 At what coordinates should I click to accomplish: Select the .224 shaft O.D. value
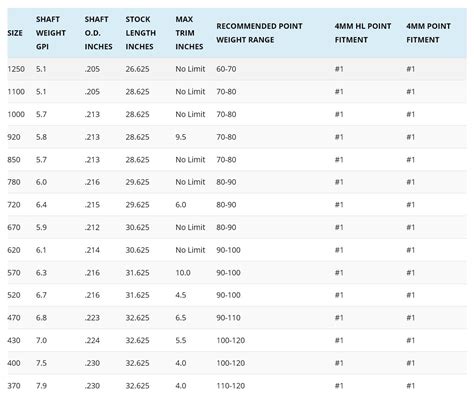tap(92, 340)
